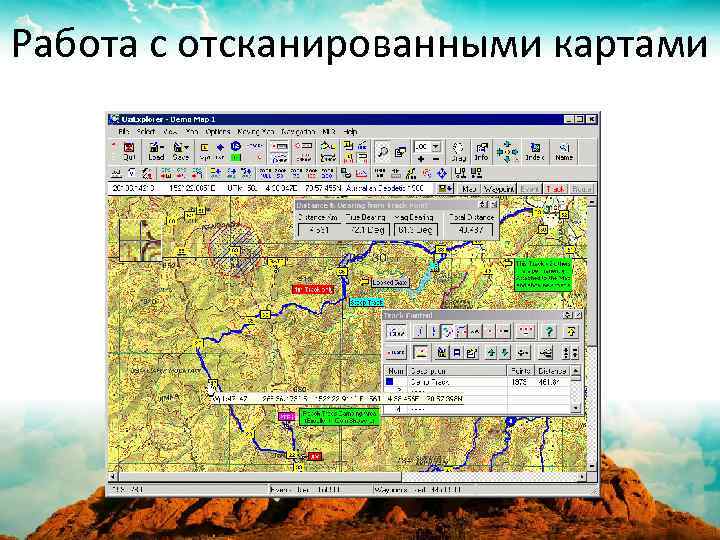Screen dimensions: 720x540
Task: Open the Help menu
Action: (x=350, y=132)
